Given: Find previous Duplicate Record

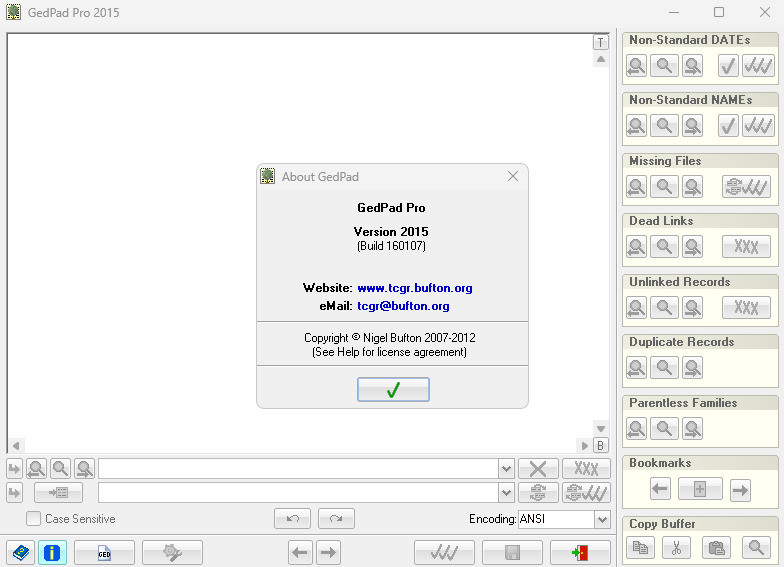Looking at the screenshot, I should tap(636, 368).
